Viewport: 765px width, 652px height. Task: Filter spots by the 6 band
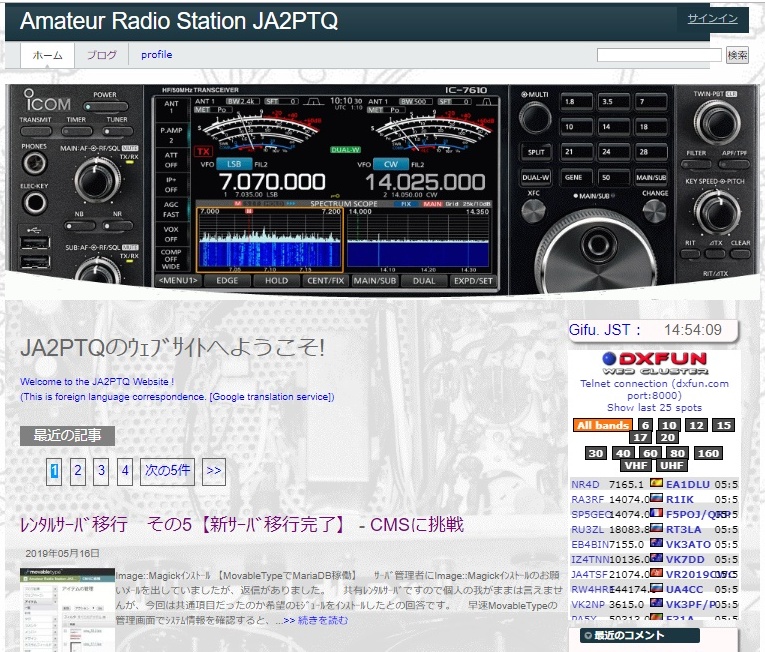click(x=645, y=425)
